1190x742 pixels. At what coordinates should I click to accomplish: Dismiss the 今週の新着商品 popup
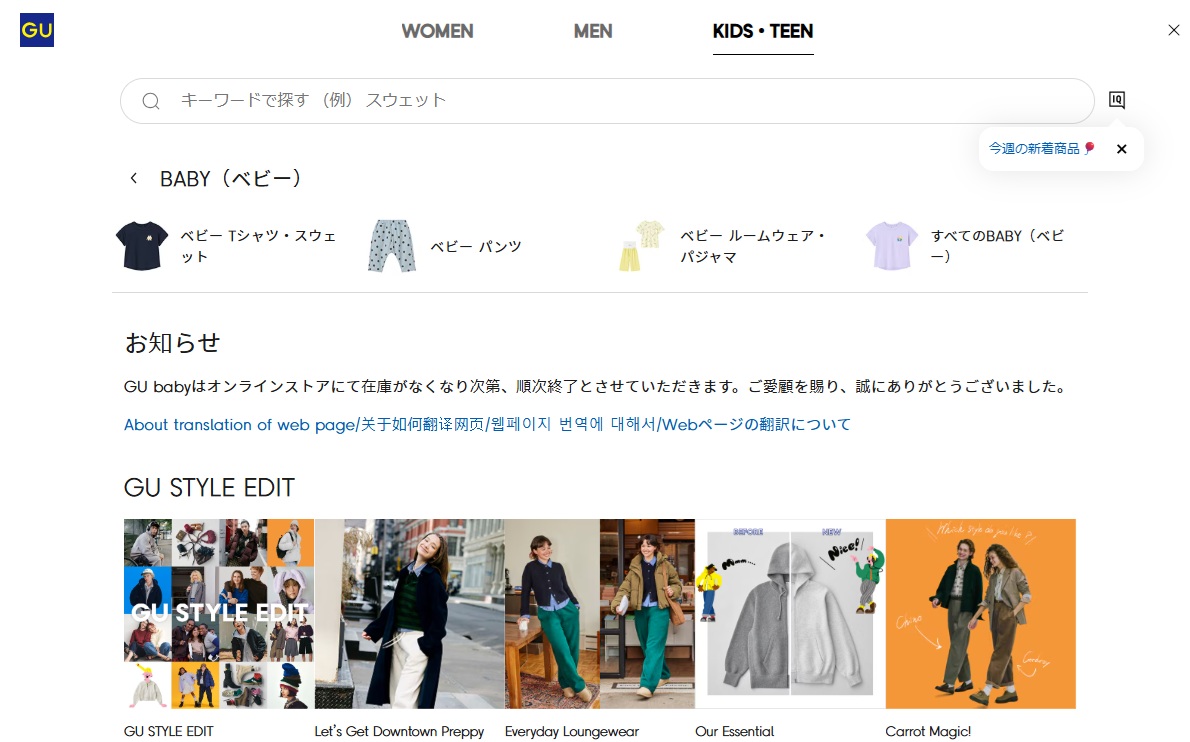point(1122,149)
